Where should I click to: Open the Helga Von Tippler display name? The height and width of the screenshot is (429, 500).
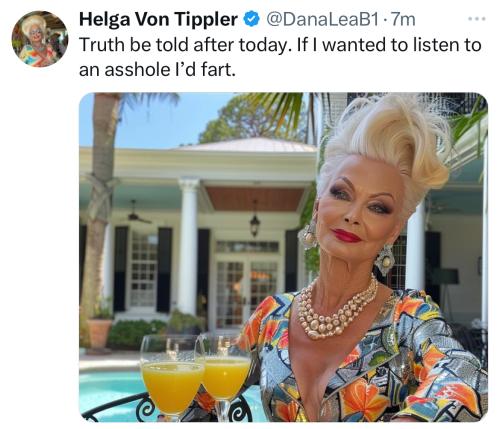tap(158, 19)
